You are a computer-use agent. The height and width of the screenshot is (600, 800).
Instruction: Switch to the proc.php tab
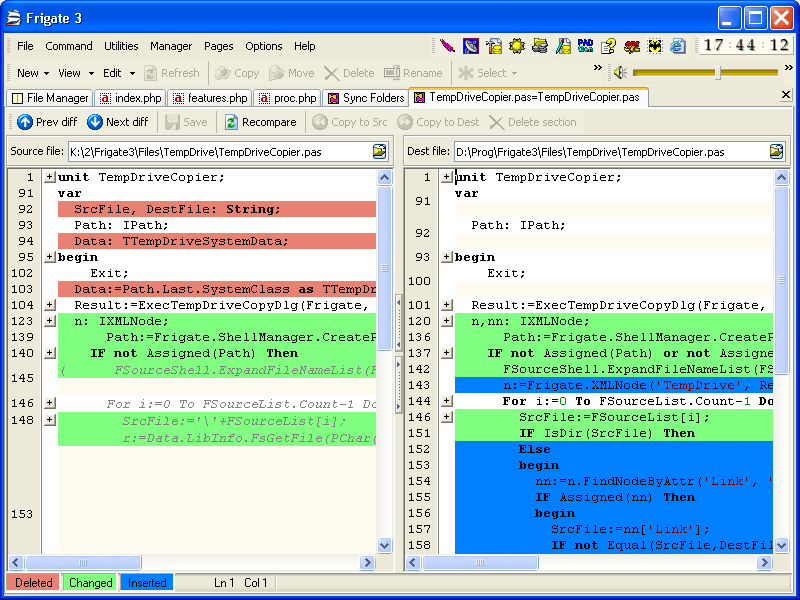pos(287,98)
